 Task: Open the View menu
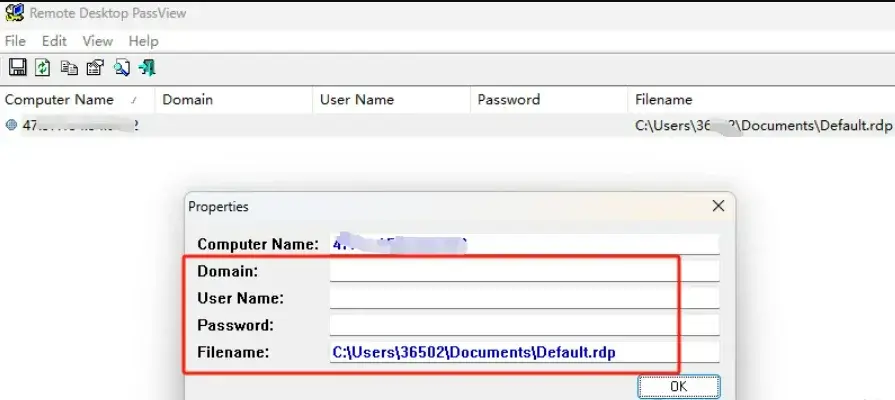pyautogui.click(x=98, y=41)
